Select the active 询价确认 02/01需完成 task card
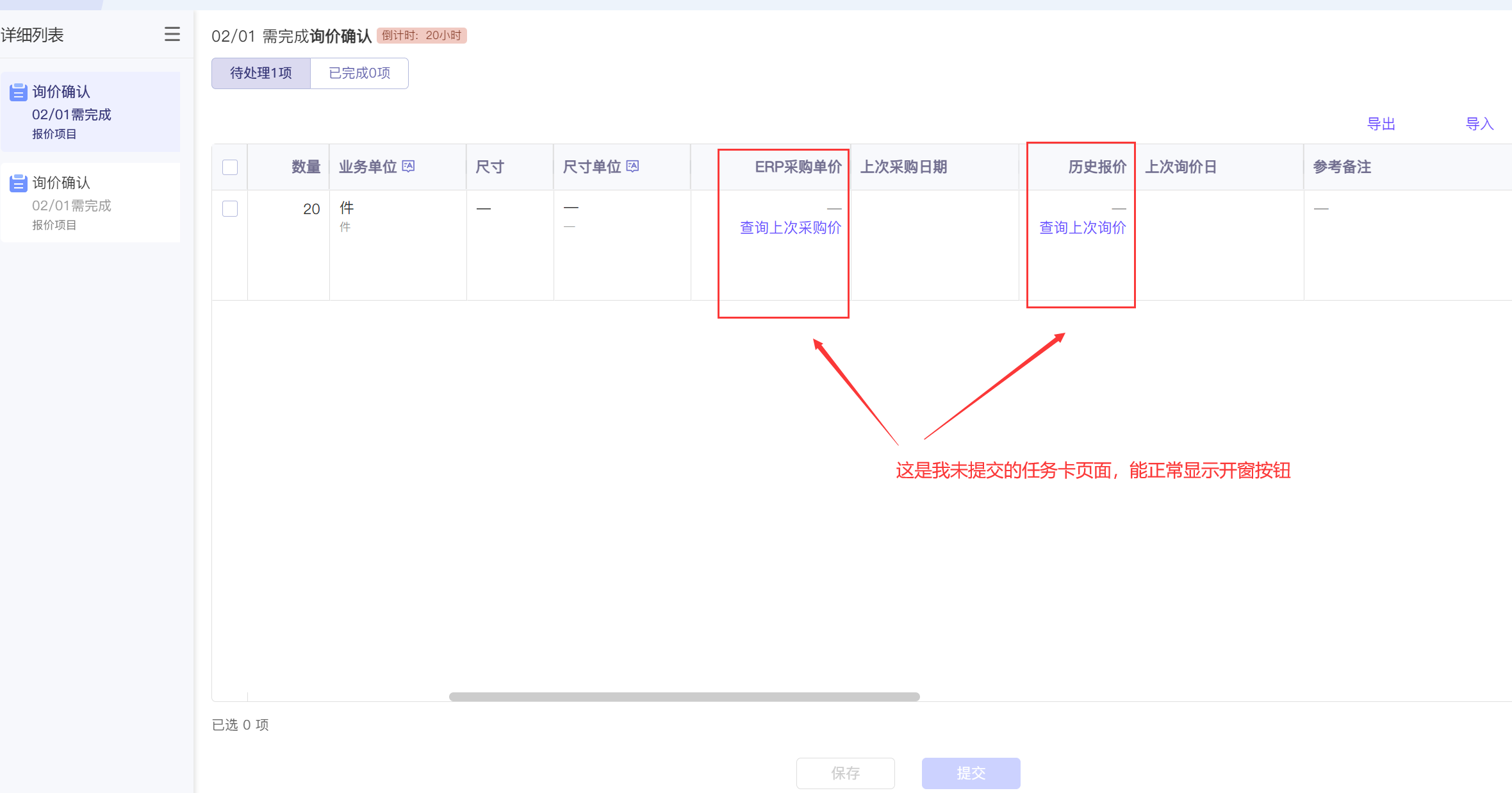Image resolution: width=1512 pixels, height=793 pixels. tap(90, 112)
